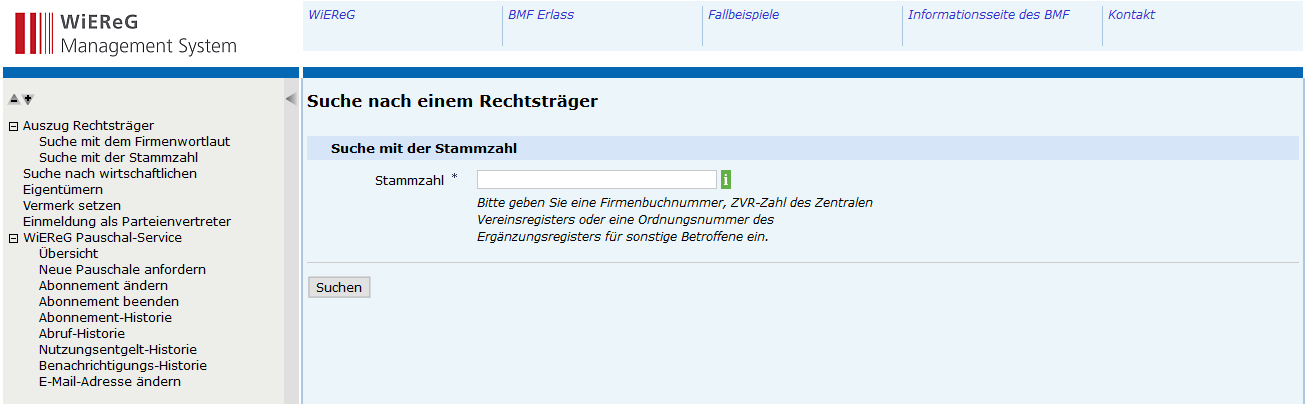Open Vermerk setzen in the sidebar

[72, 206]
